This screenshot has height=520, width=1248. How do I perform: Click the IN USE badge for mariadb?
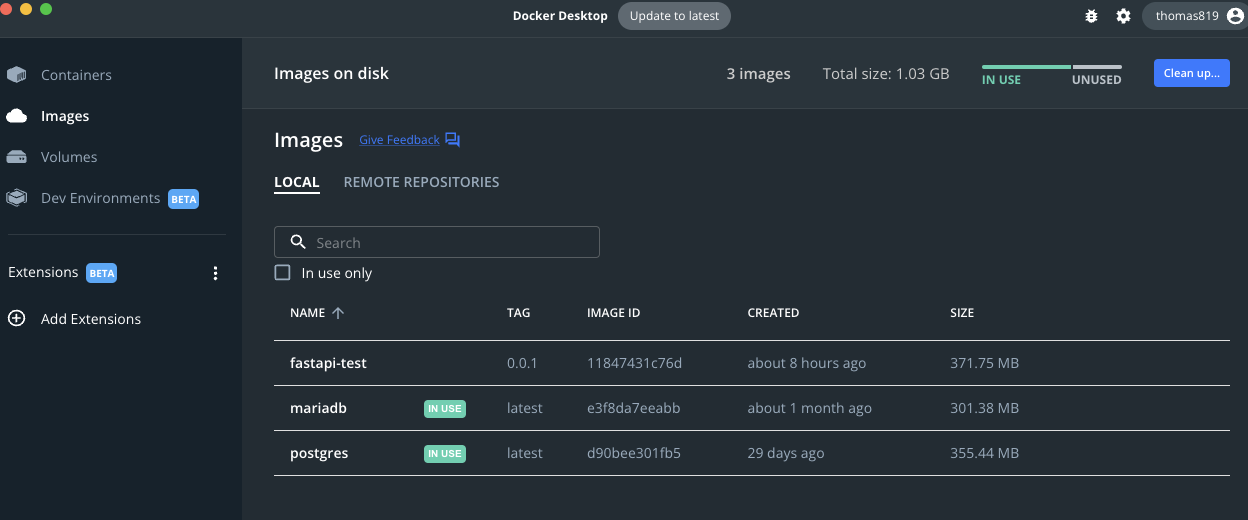coord(445,408)
